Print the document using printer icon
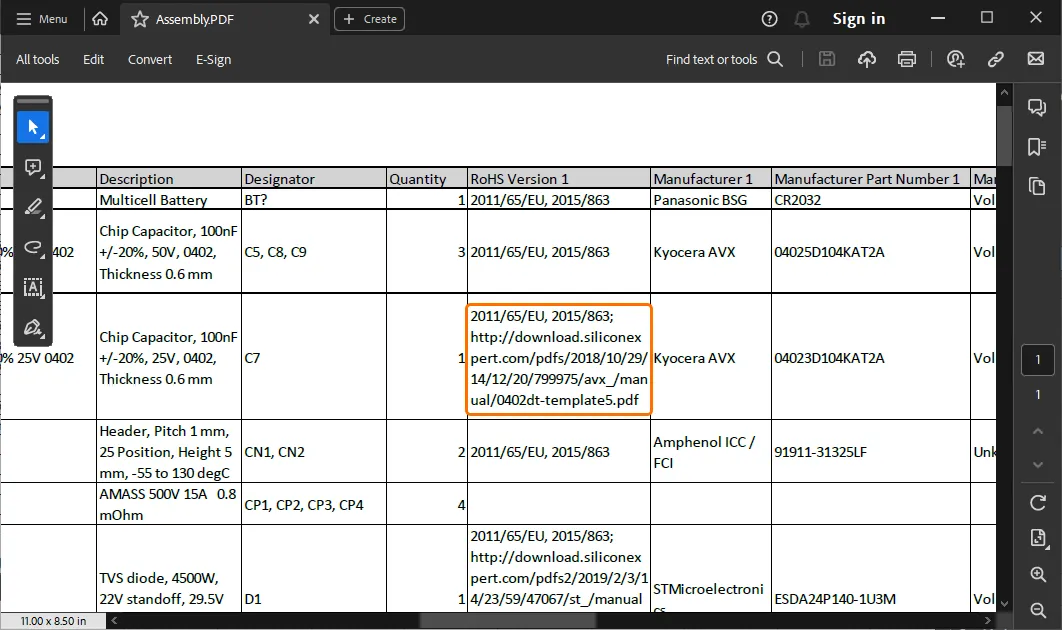This screenshot has width=1062, height=630. point(906,59)
